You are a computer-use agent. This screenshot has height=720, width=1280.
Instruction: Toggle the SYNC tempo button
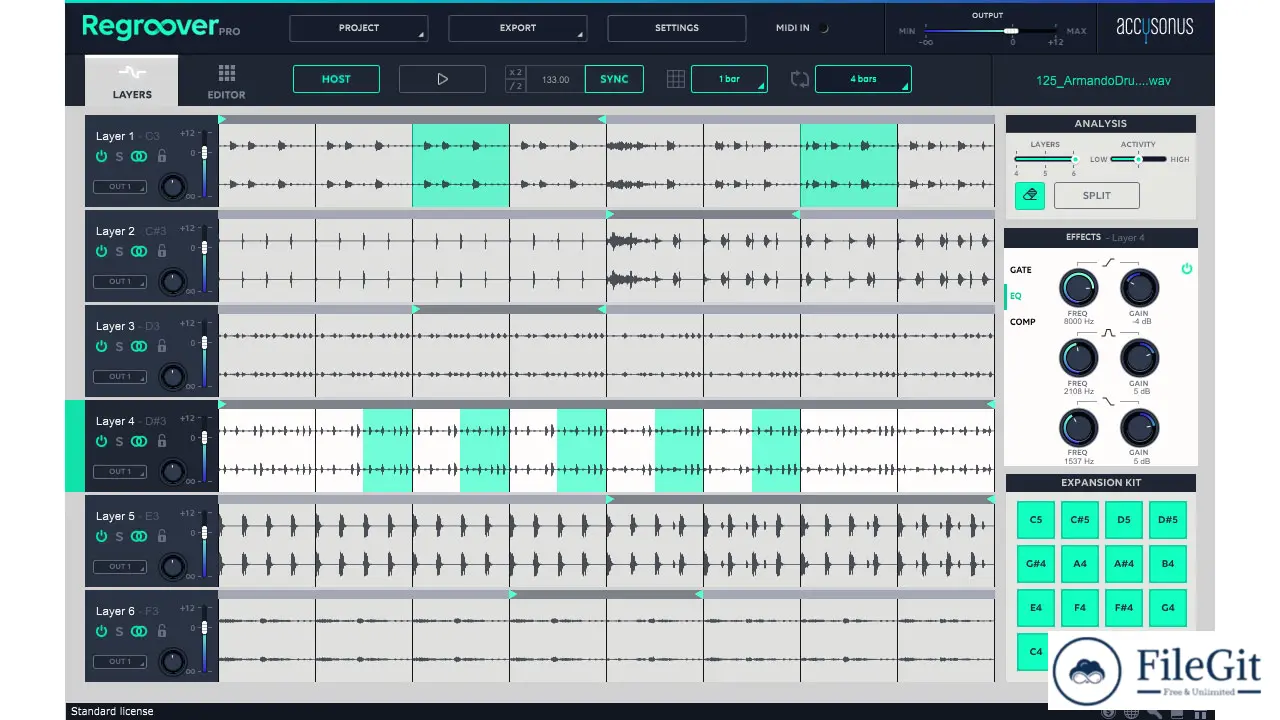tap(614, 79)
